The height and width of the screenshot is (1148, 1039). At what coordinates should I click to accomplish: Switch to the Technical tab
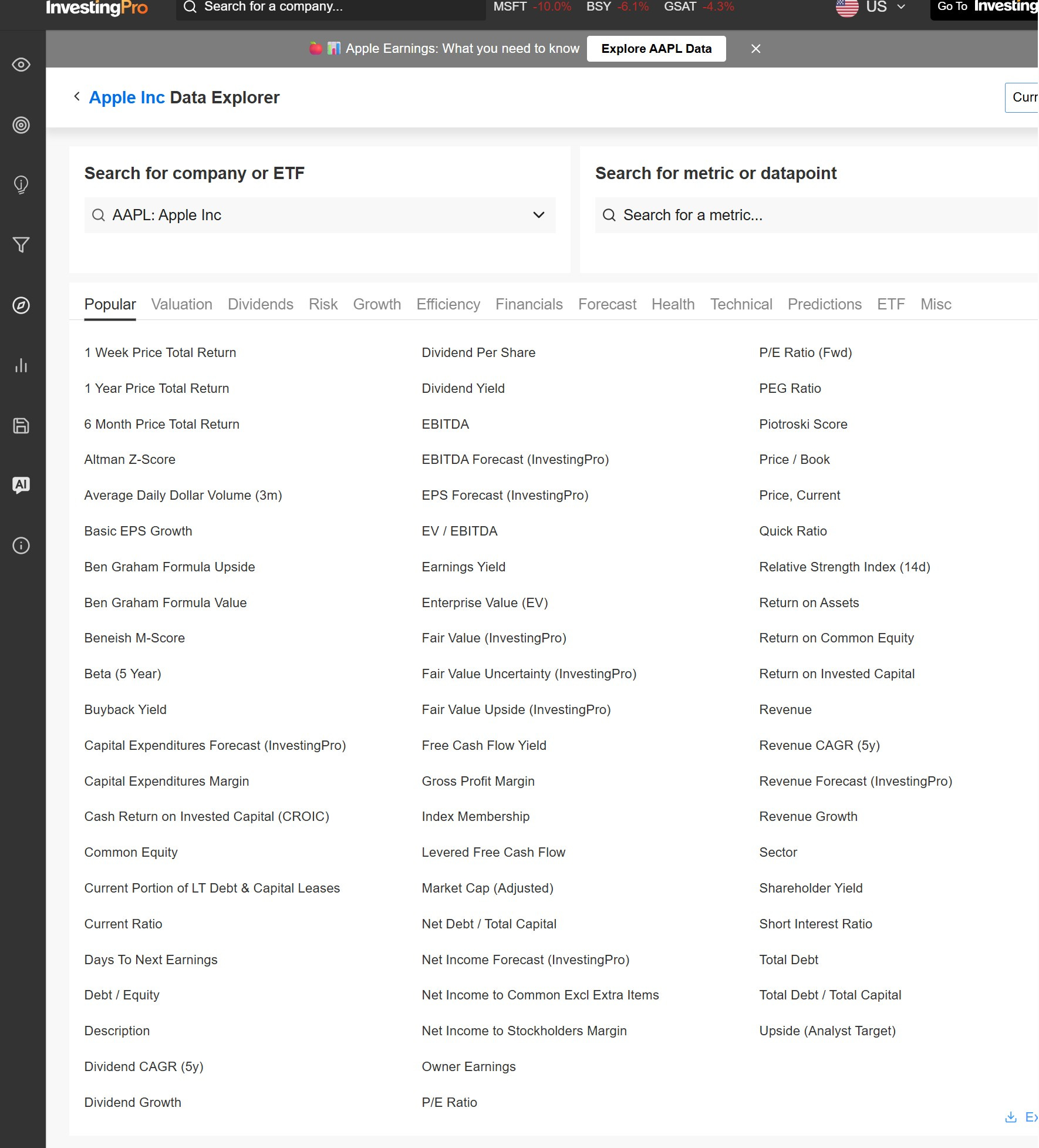[741, 304]
